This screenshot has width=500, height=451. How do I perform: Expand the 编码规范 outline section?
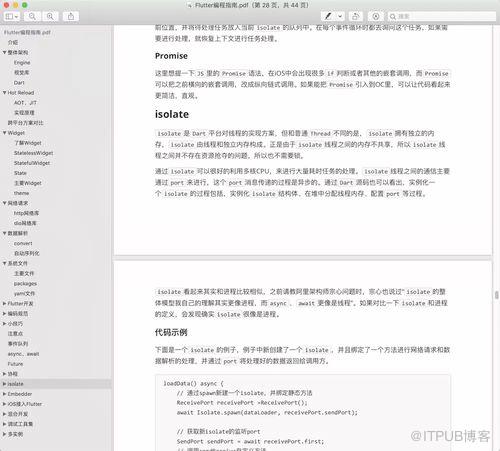click(x=5, y=313)
